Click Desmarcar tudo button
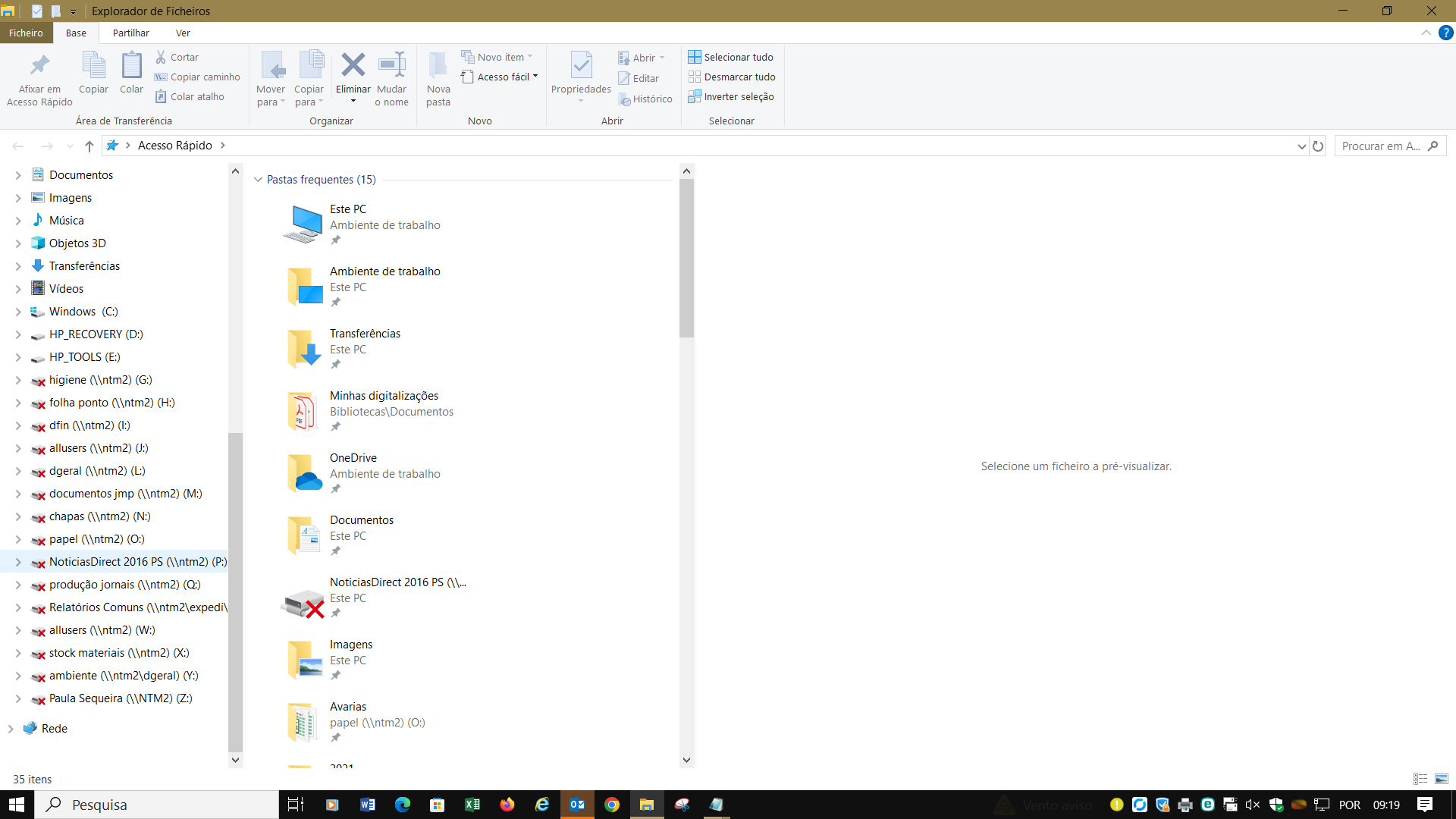 [732, 77]
